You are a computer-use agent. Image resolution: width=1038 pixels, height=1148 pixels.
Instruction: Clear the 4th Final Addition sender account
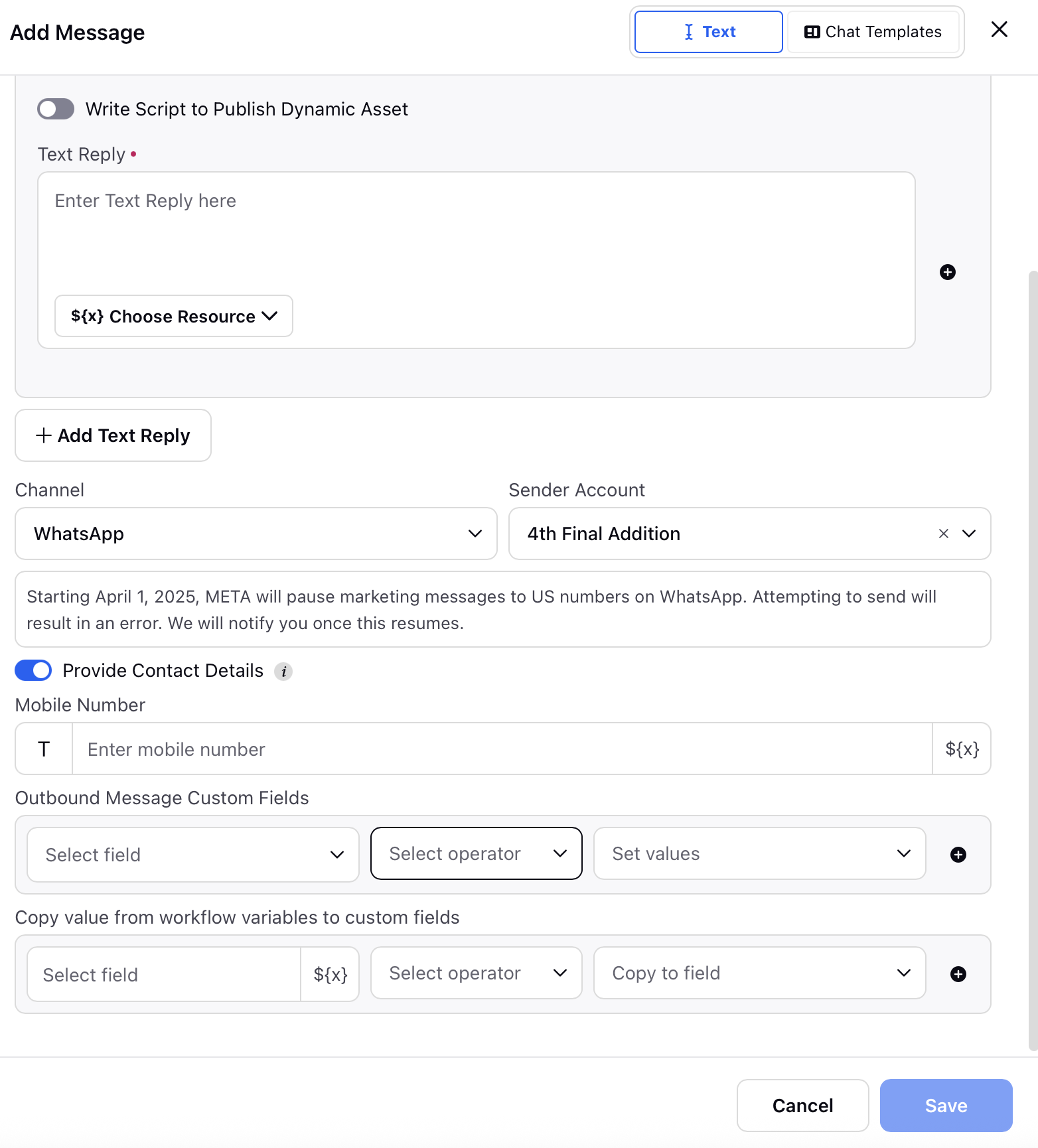(944, 534)
